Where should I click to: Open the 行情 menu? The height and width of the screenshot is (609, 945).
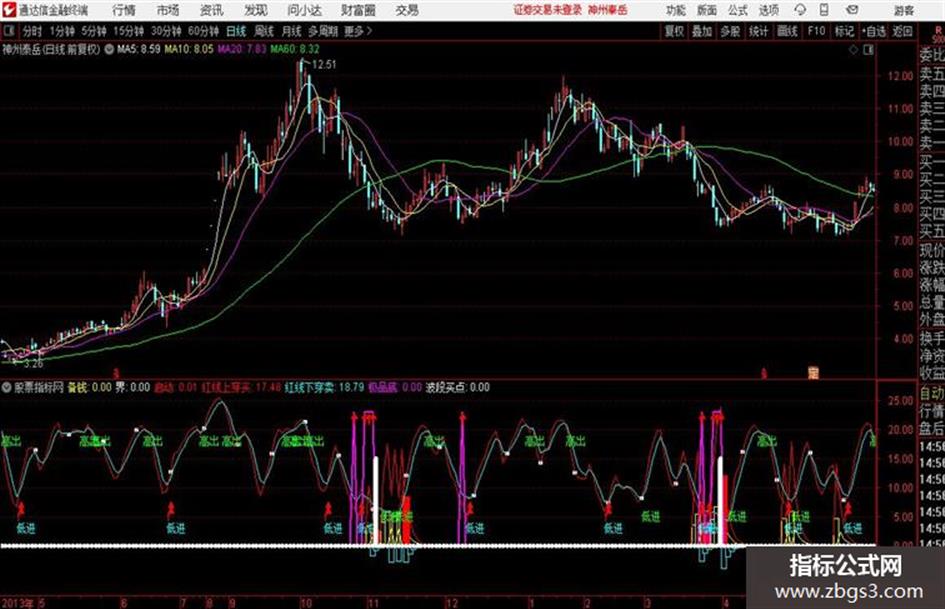tap(124, 10)
